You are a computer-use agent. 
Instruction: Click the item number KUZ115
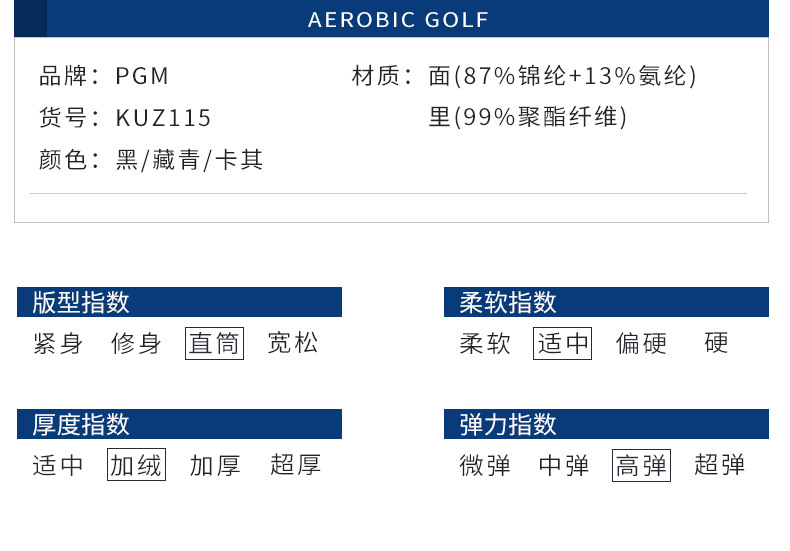point(164,118)
